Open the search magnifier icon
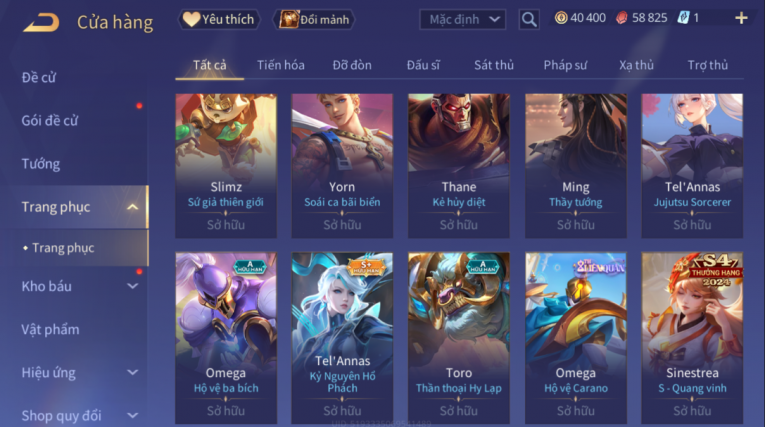Viewport: 765px width, 427px height. 529,20
